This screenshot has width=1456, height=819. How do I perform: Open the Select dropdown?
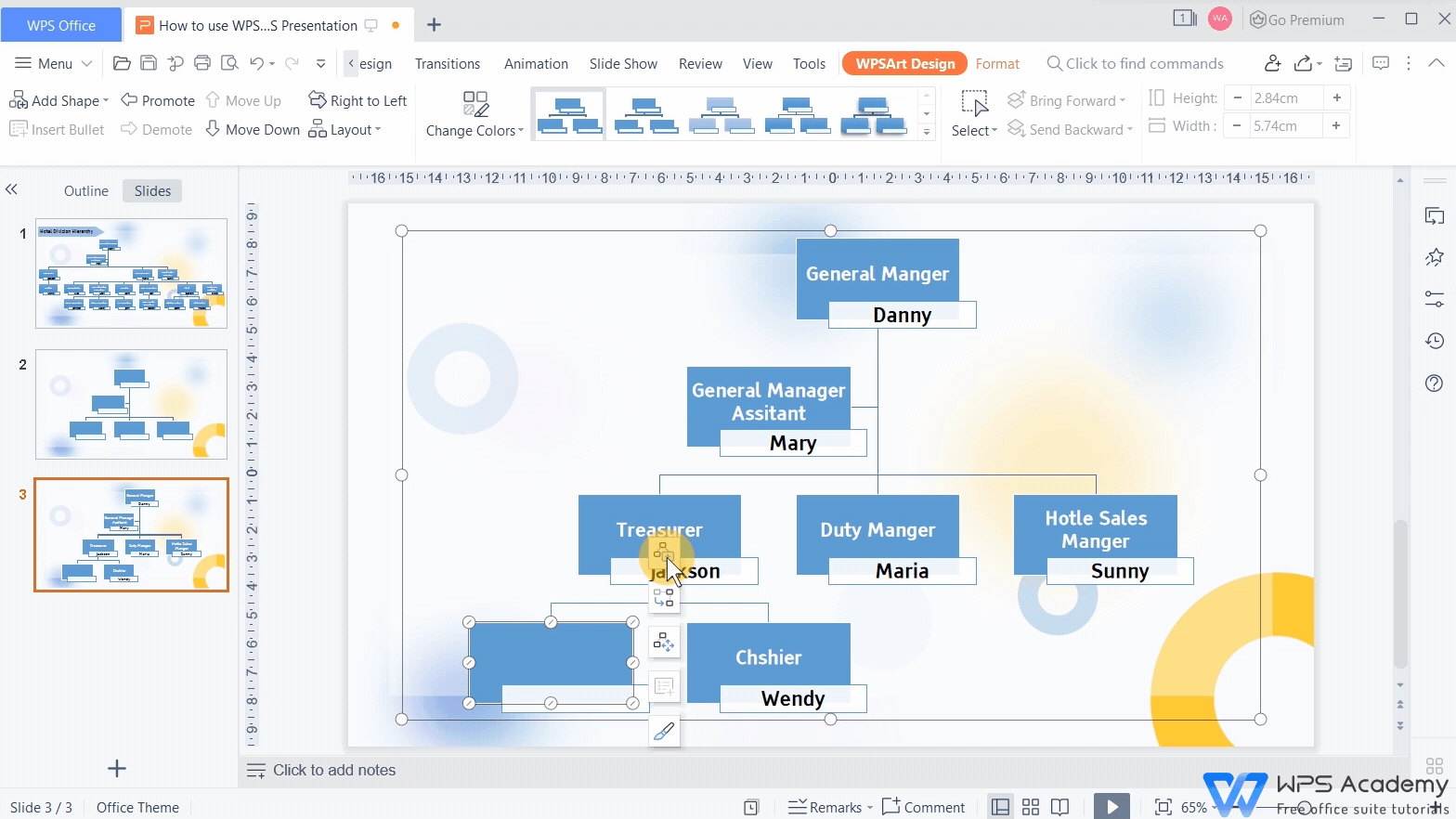(x=974, y=114)
